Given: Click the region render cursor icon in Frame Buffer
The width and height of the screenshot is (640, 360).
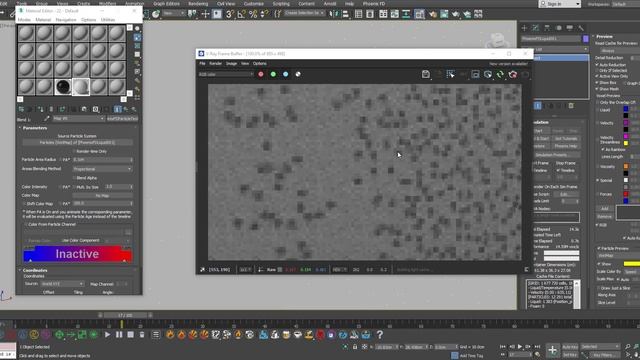Looking at the screenshot, I should [x=450, y=74].
